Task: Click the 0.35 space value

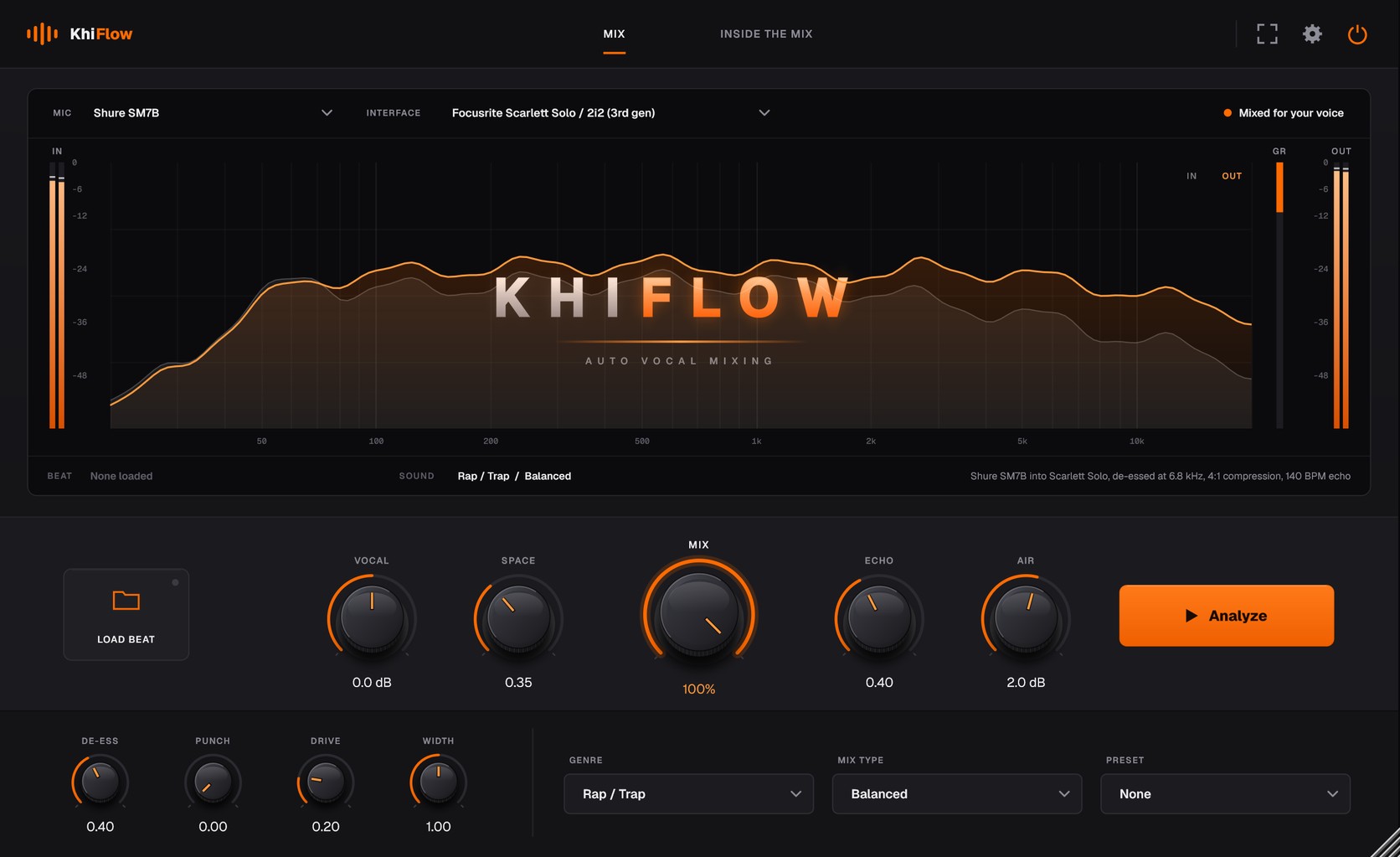Action: coord(518,683)
